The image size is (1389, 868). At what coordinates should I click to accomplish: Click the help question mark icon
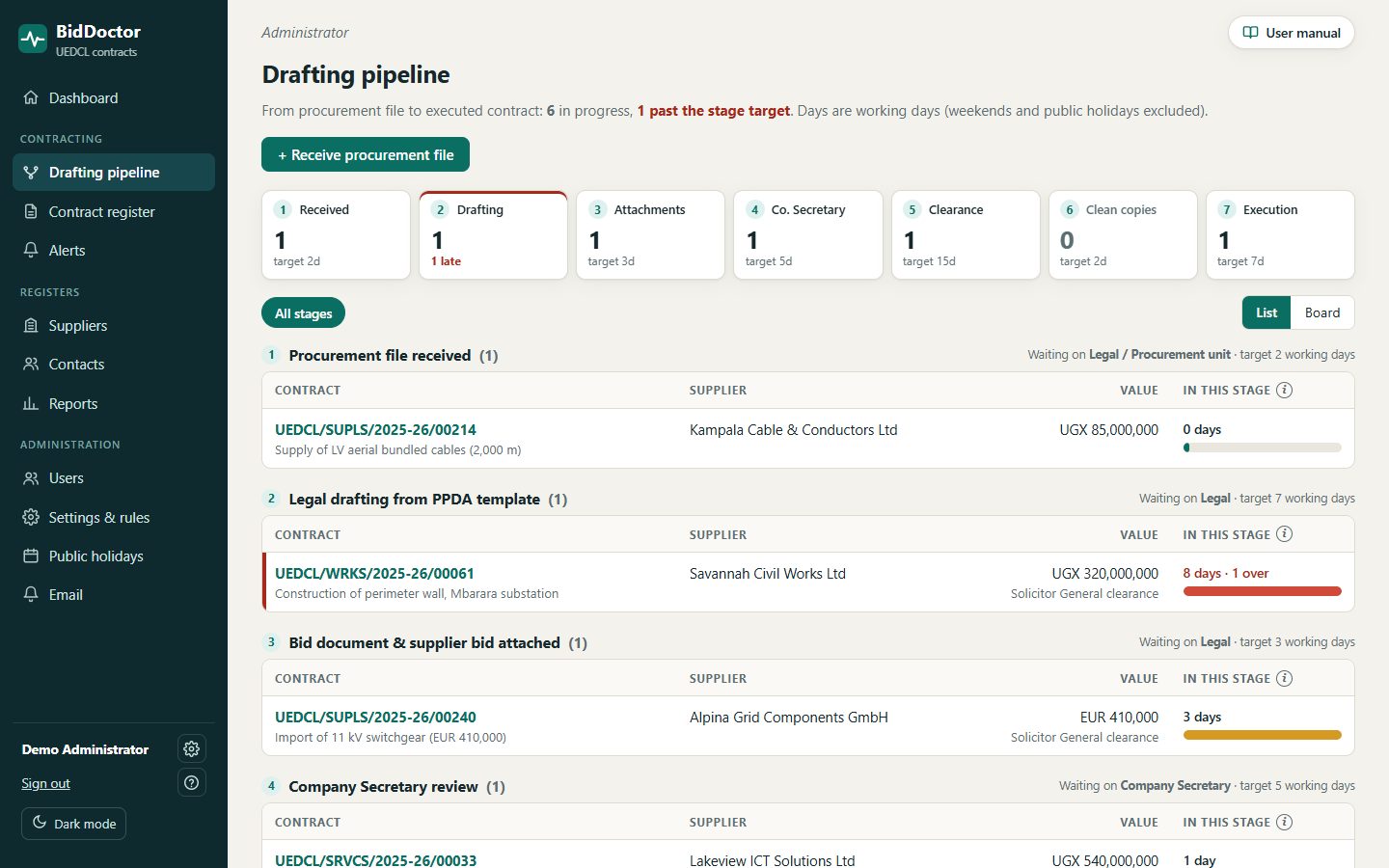192,782
